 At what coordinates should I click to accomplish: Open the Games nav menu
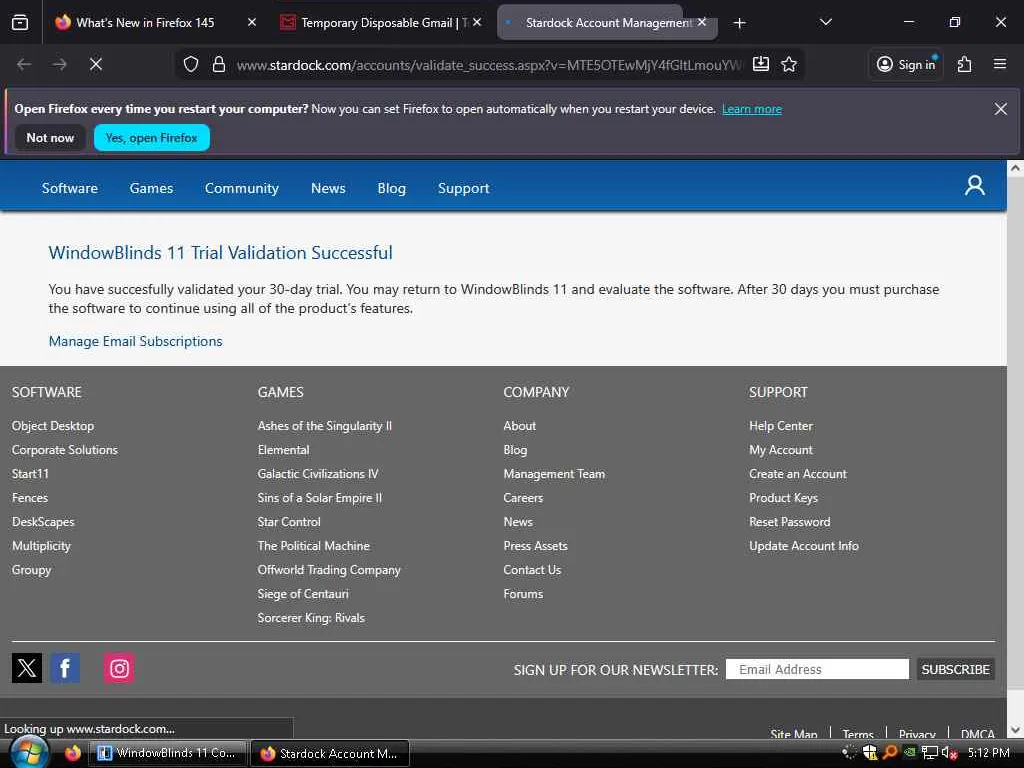coord(152,188)
